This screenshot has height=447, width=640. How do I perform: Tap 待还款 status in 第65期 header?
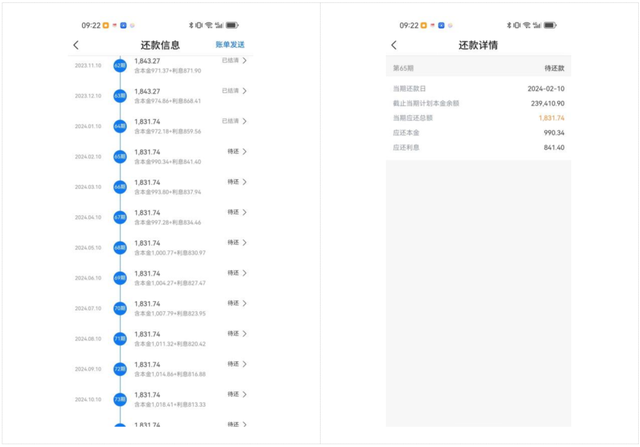click(554, 68)
